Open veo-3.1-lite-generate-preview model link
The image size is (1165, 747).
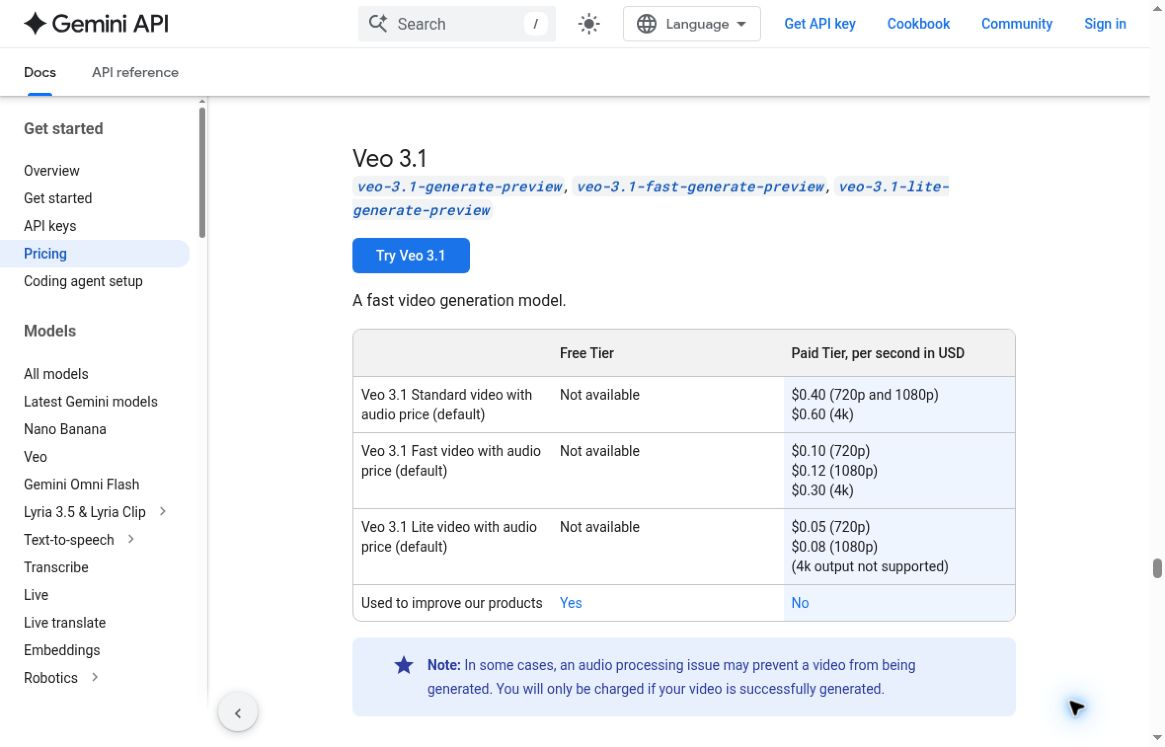click(x=893, y=187)
